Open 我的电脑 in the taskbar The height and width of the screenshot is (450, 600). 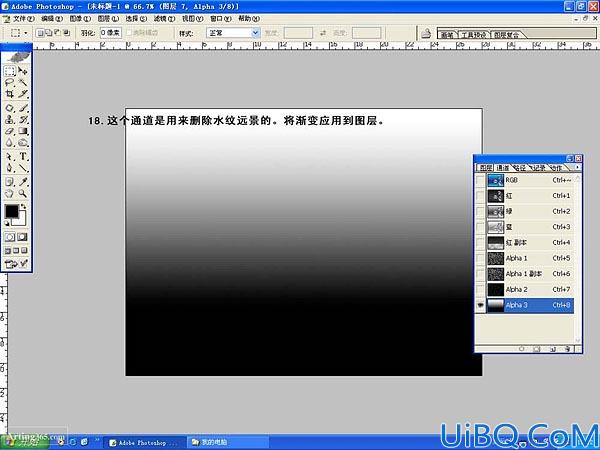(x=228, y=442)
